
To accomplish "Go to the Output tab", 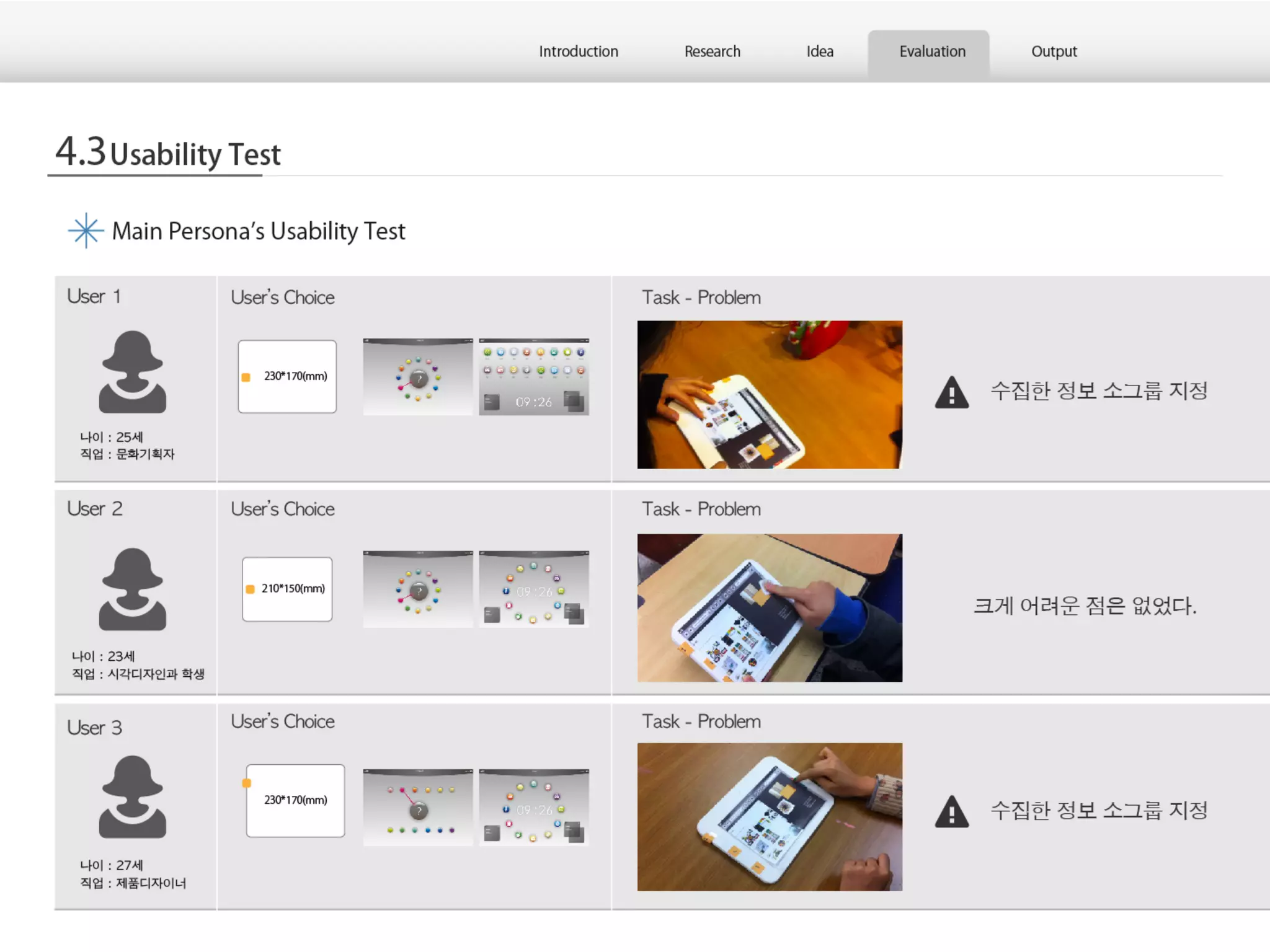I will tap(1054, 51).
